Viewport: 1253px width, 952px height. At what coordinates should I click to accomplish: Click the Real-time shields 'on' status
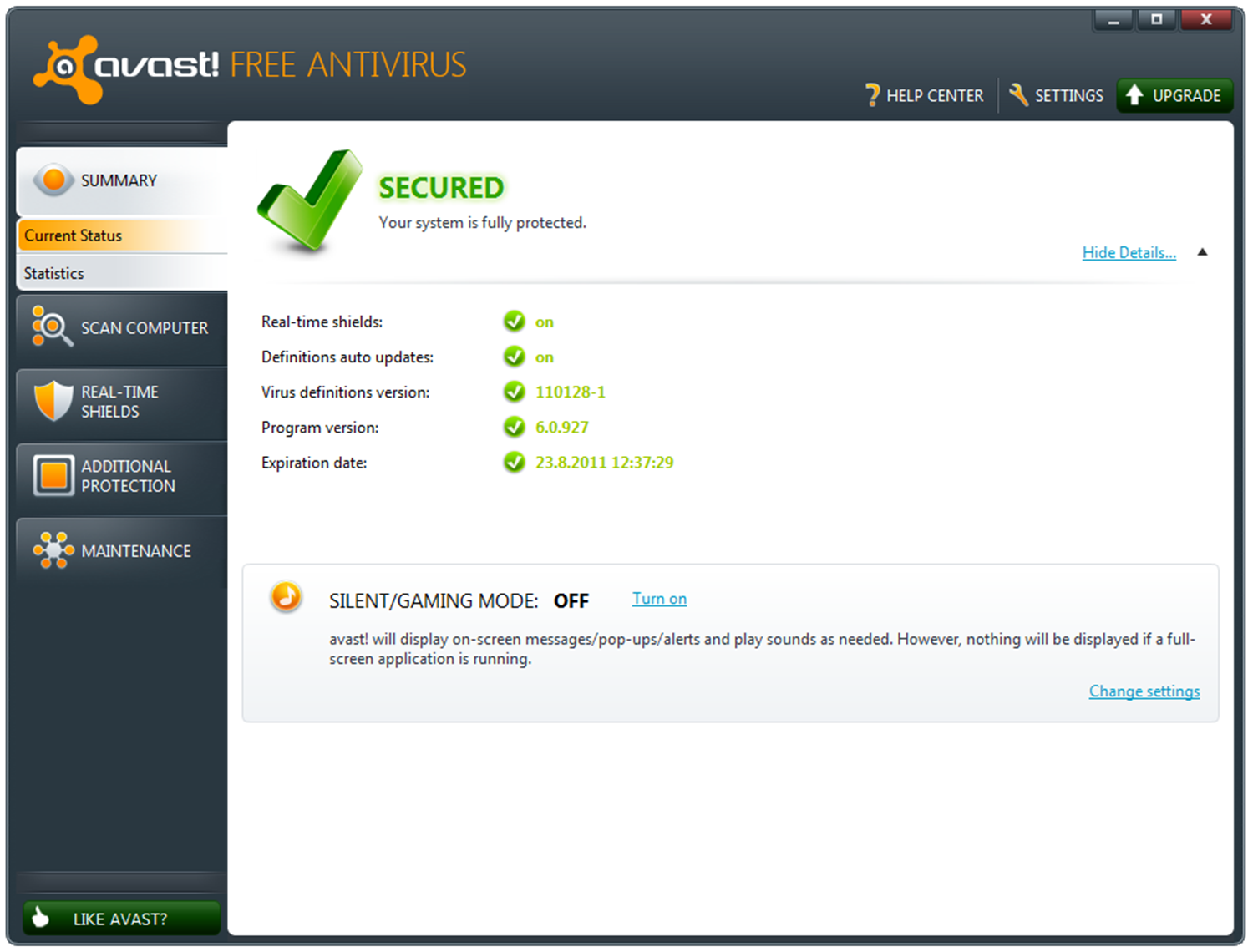[x=545, y=322]
